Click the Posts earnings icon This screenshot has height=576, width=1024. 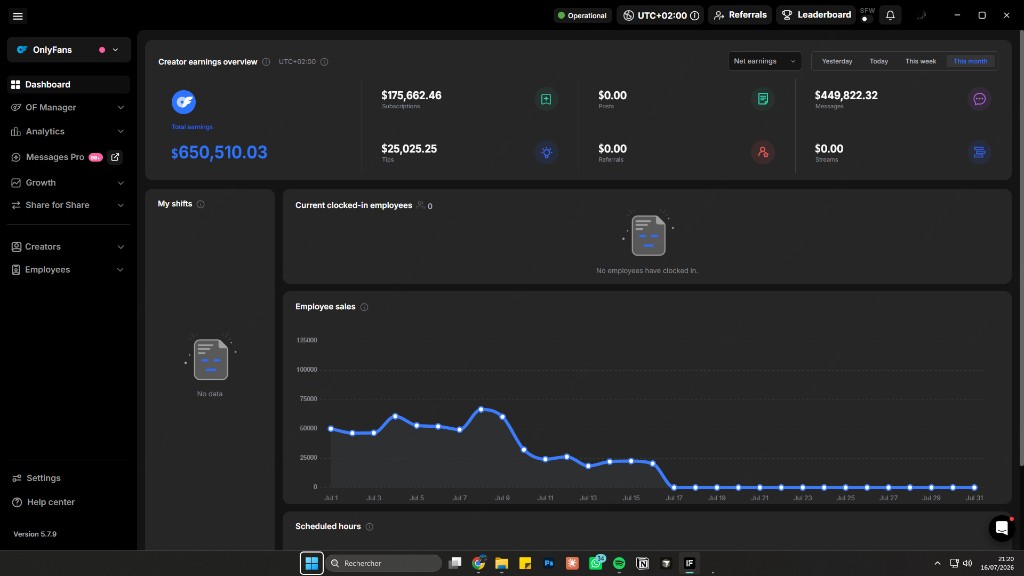[763, 99]
